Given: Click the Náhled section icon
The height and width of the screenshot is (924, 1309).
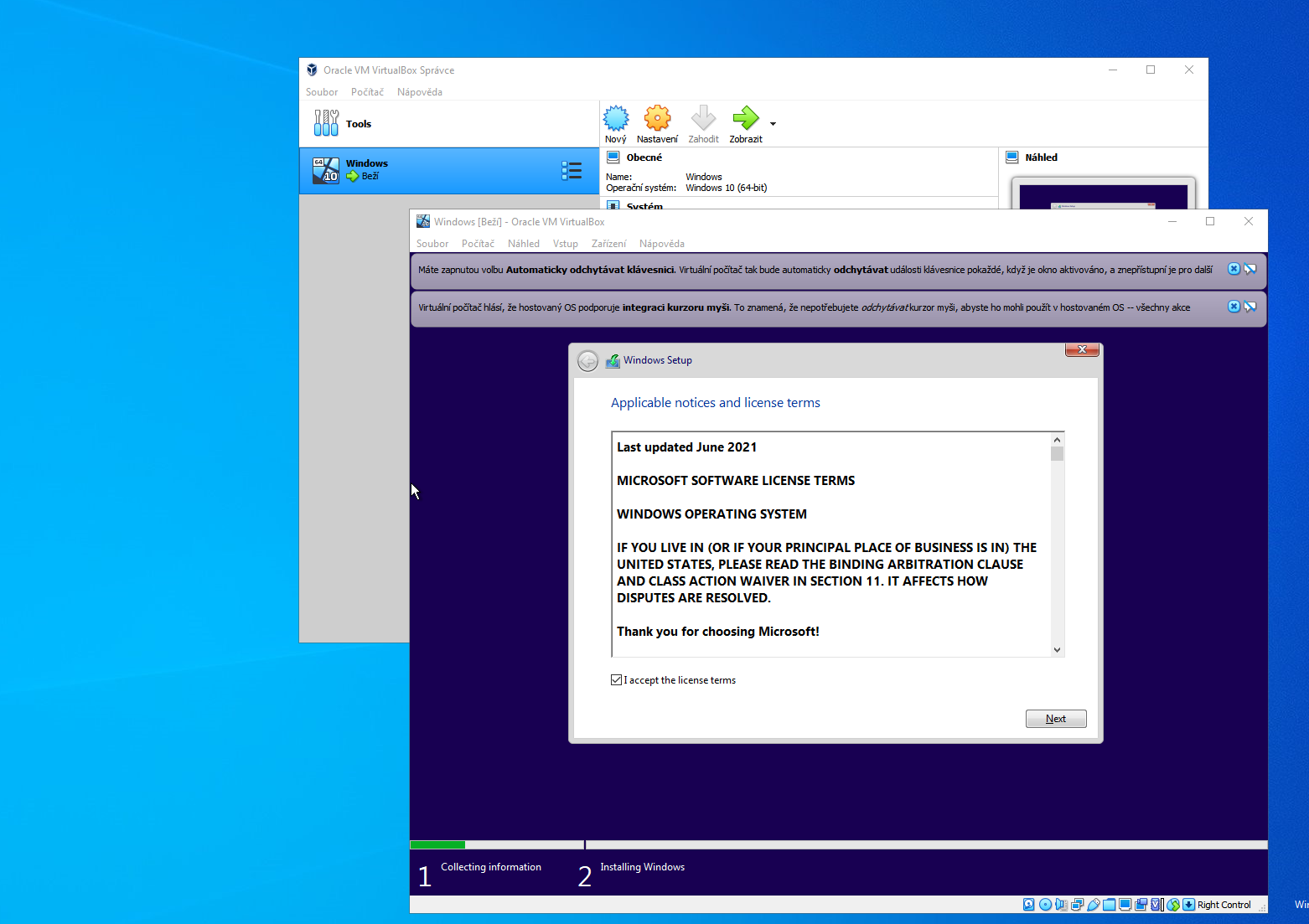Looking at the screenshot, I should tap(1012, 157).
